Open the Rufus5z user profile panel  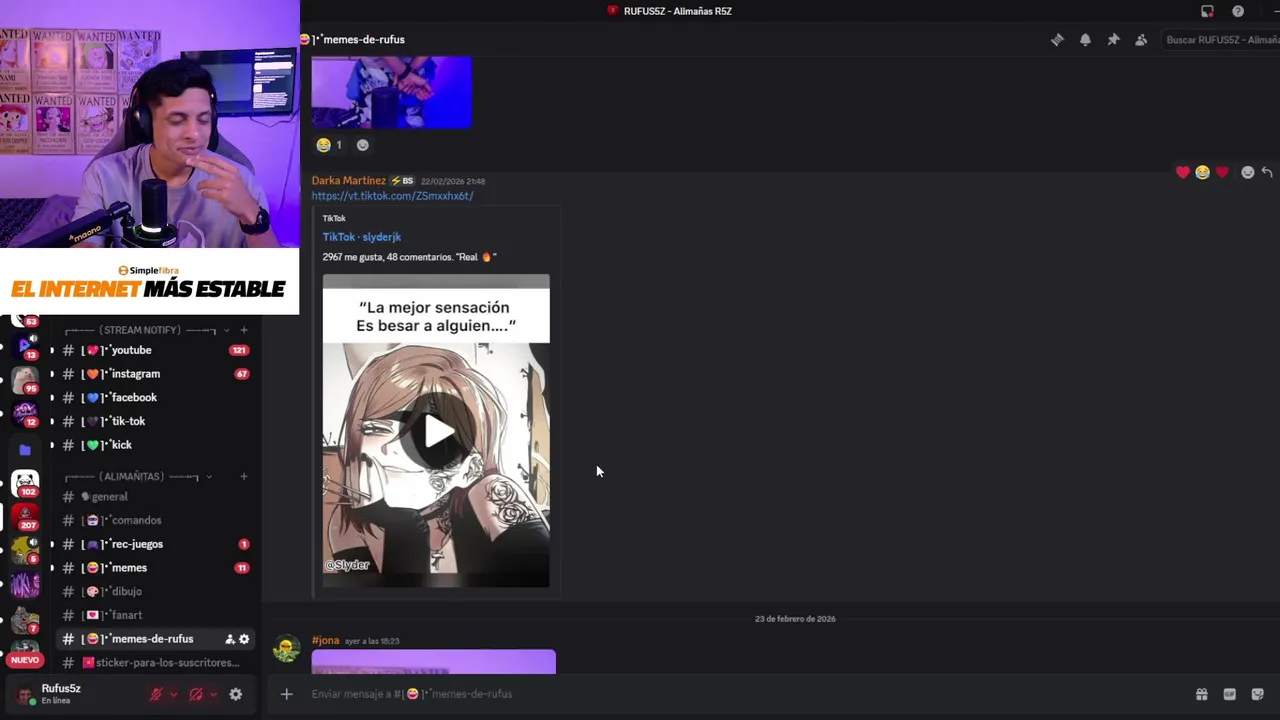(x=60, y=694)
